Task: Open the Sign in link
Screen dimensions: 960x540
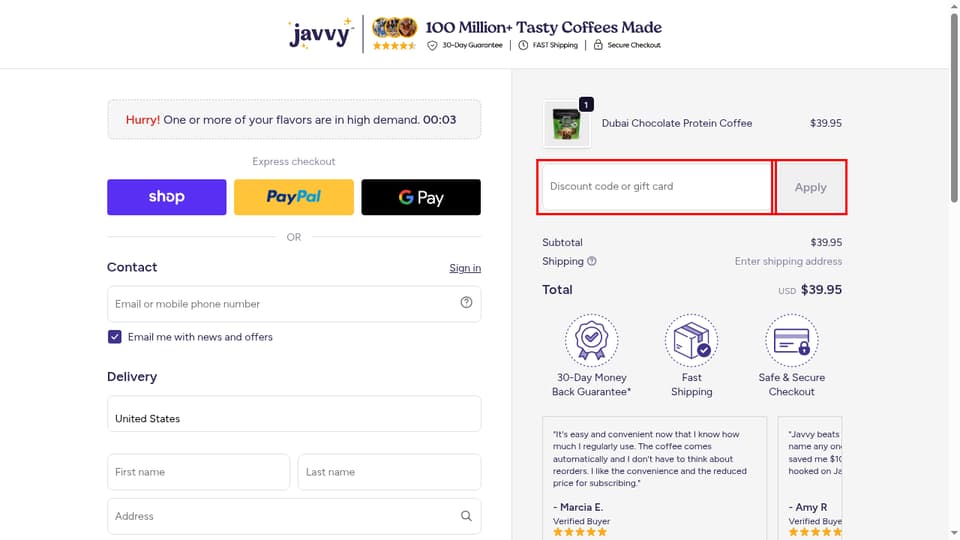Action: click(x=465, y=268)
